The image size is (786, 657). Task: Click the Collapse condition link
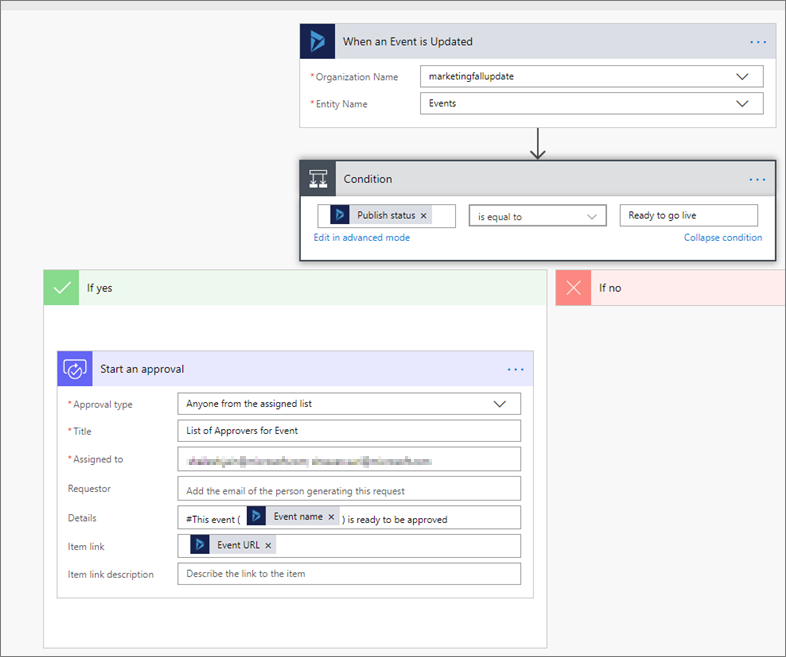(x=723, y=238)
